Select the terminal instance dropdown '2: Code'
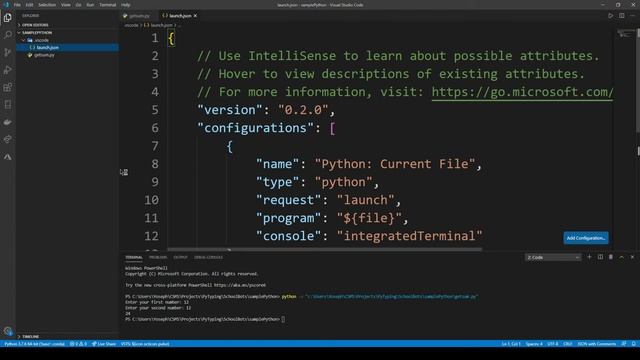The width and height of the screenshot is (640, 360). (553, 257)
